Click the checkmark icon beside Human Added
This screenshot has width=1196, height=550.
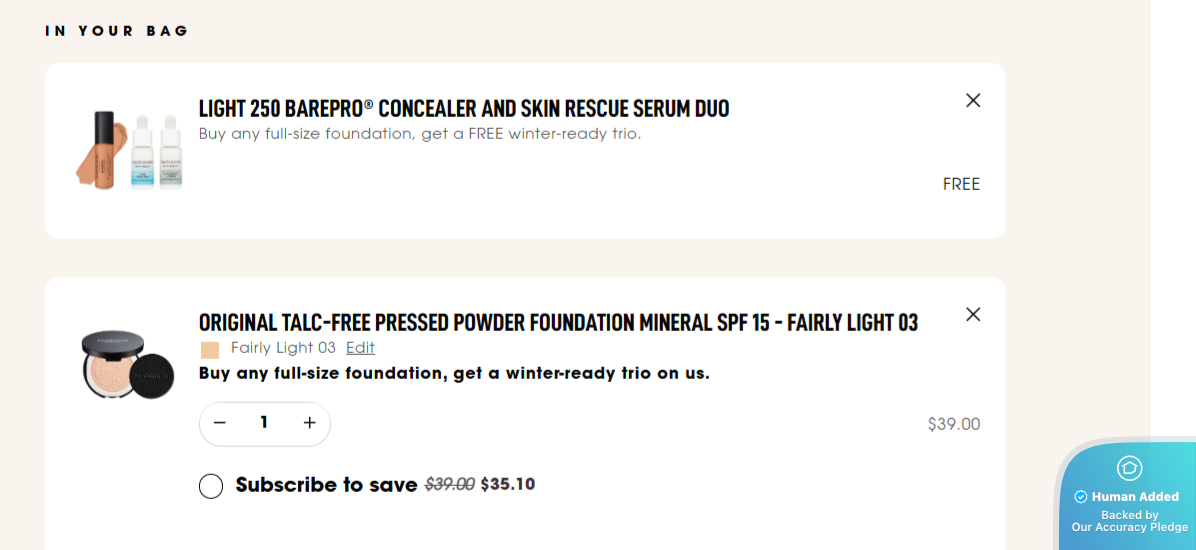1080,497
